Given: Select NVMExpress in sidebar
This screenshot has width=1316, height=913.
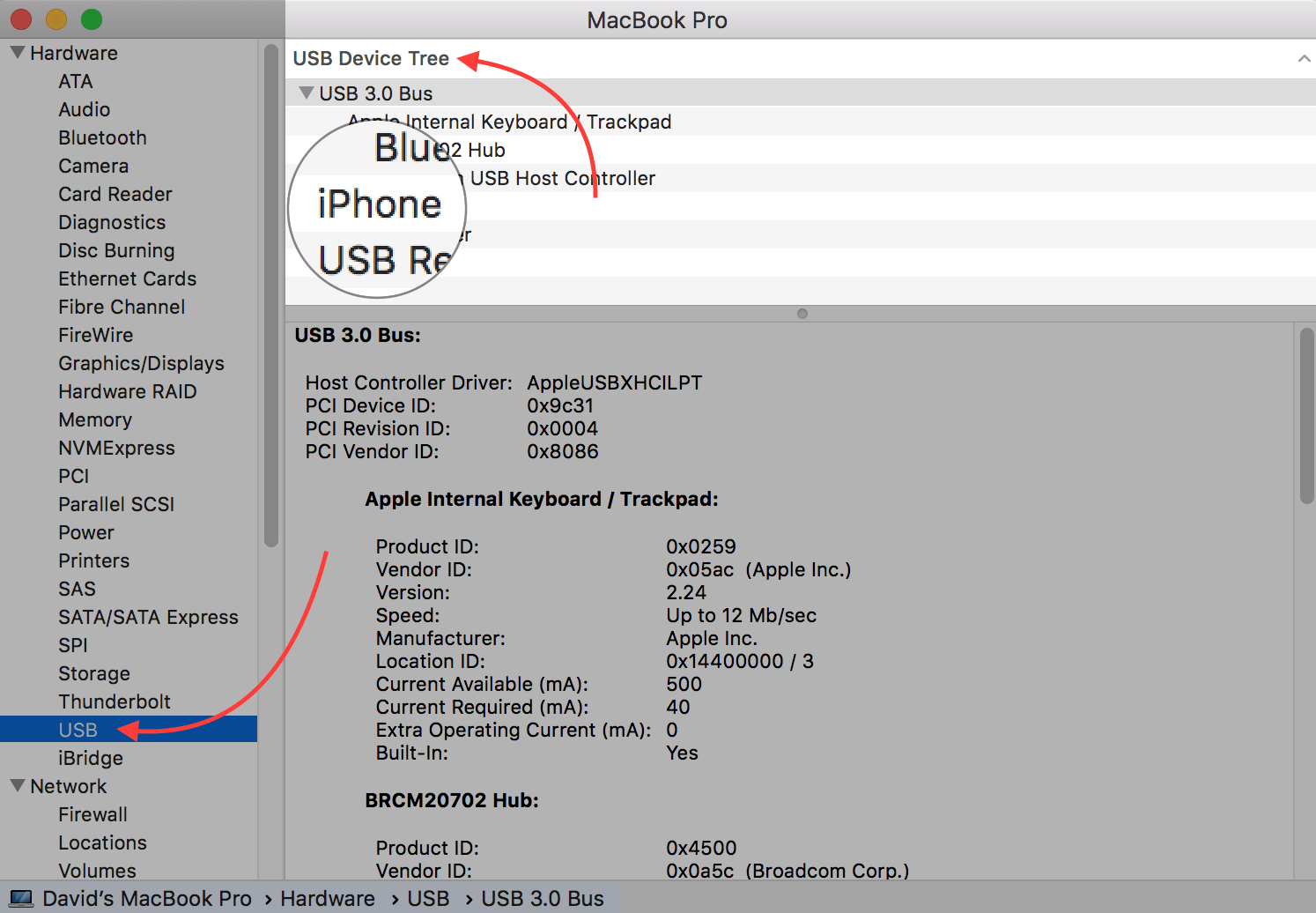Looking at the screenshot, I should click(116, 448).
